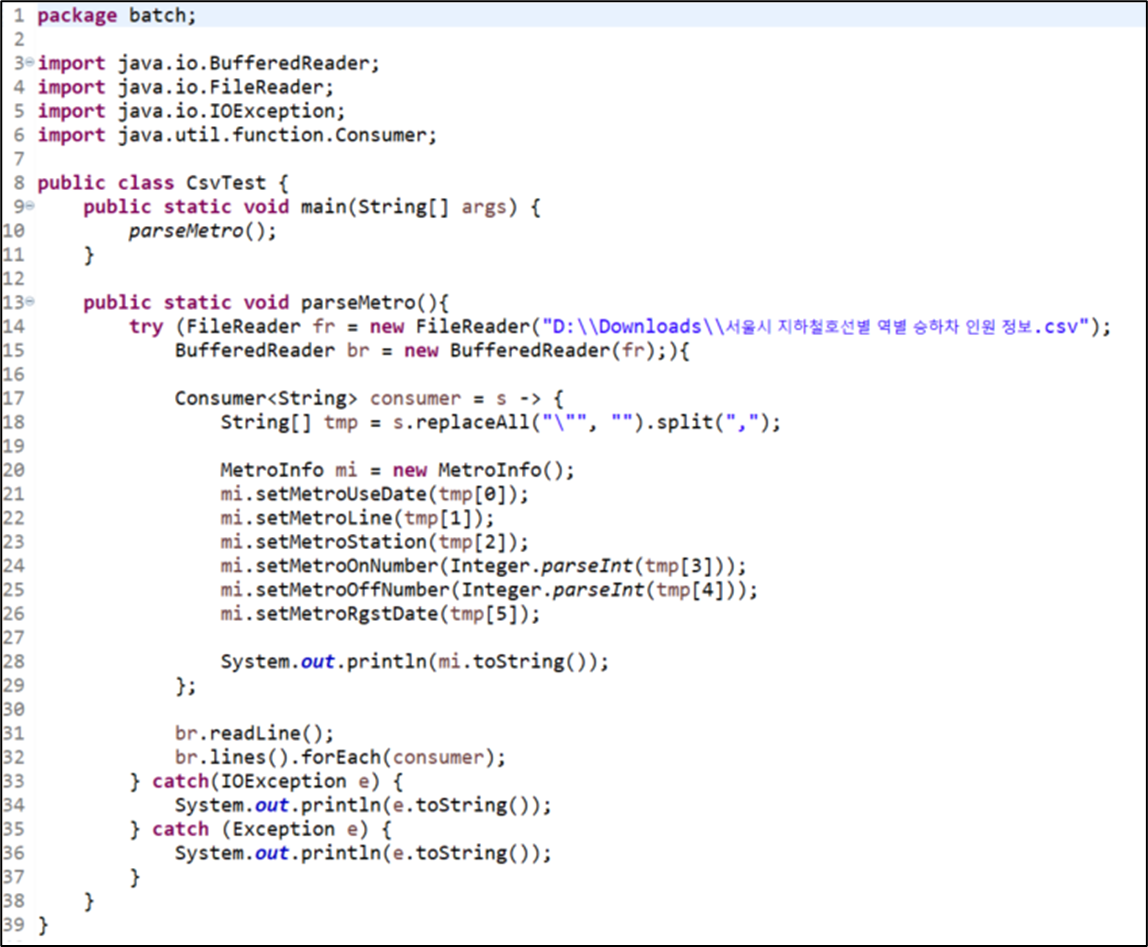Click line number 1 in the gutter
Viewport: 1148px width, 947px height.
point(19,15)
